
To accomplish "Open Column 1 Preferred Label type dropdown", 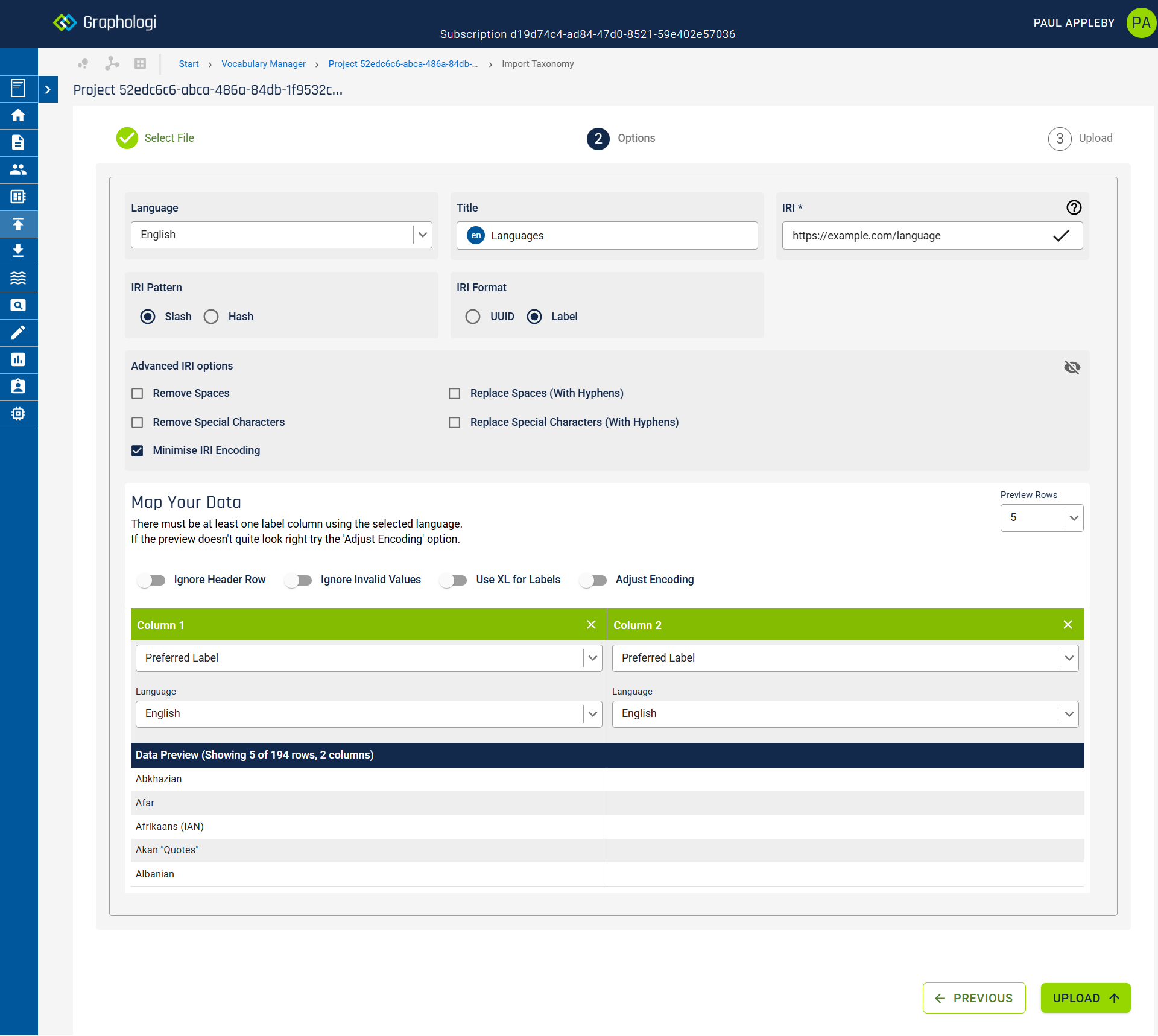I will pos(369,658).
